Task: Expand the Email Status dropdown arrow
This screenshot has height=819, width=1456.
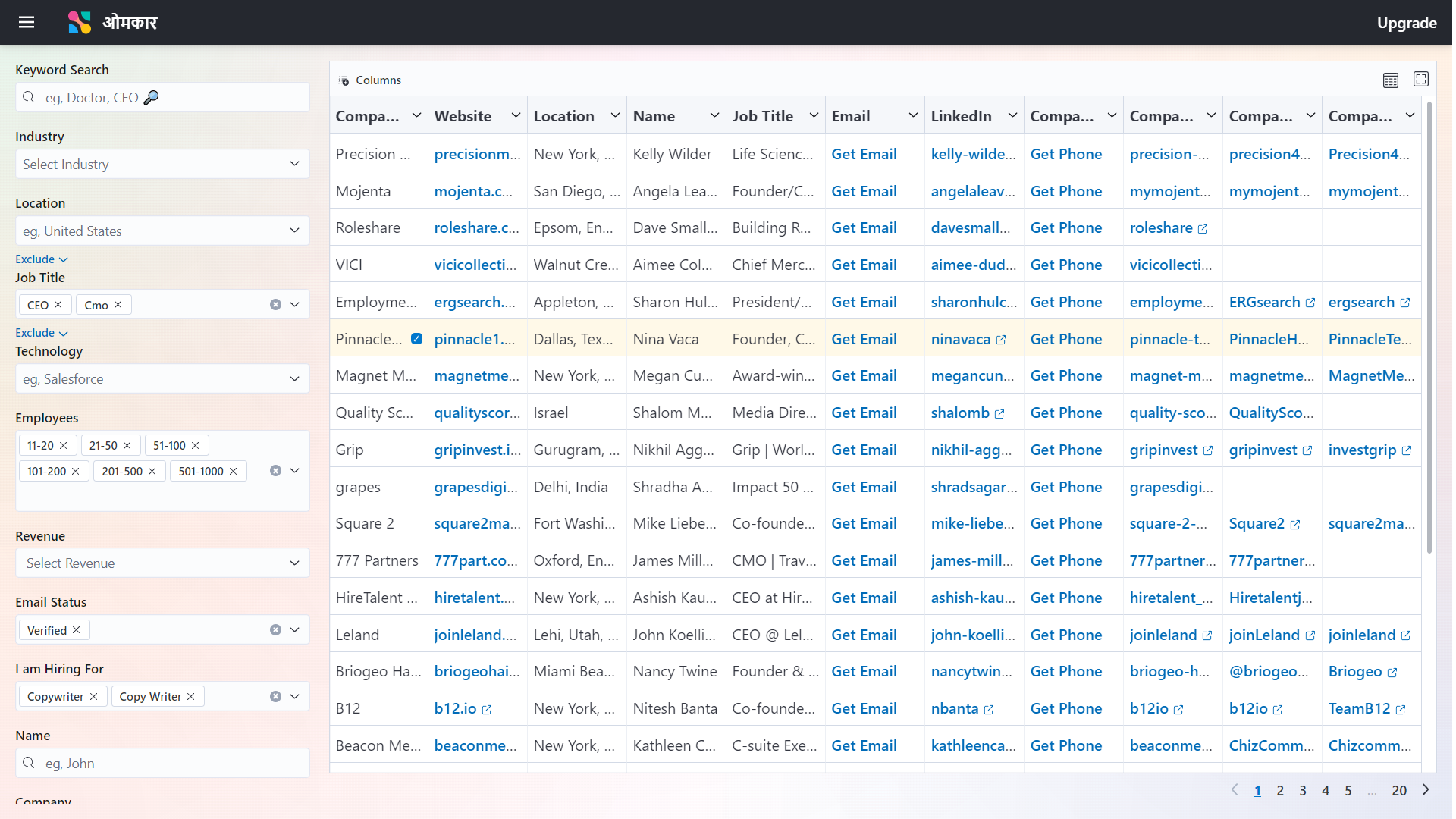Action: point(295,629)
